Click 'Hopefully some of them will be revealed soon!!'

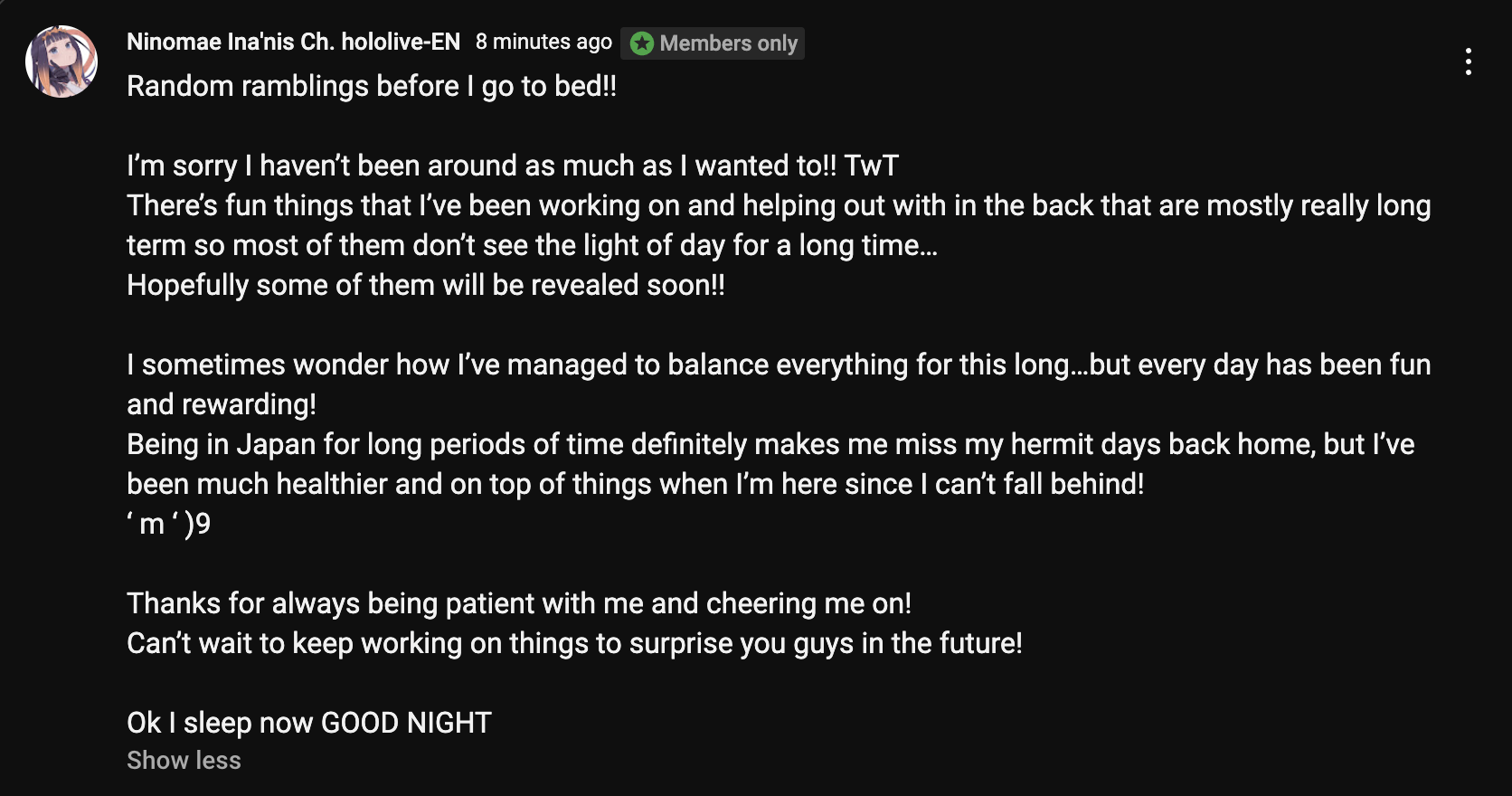click(426, 285)
